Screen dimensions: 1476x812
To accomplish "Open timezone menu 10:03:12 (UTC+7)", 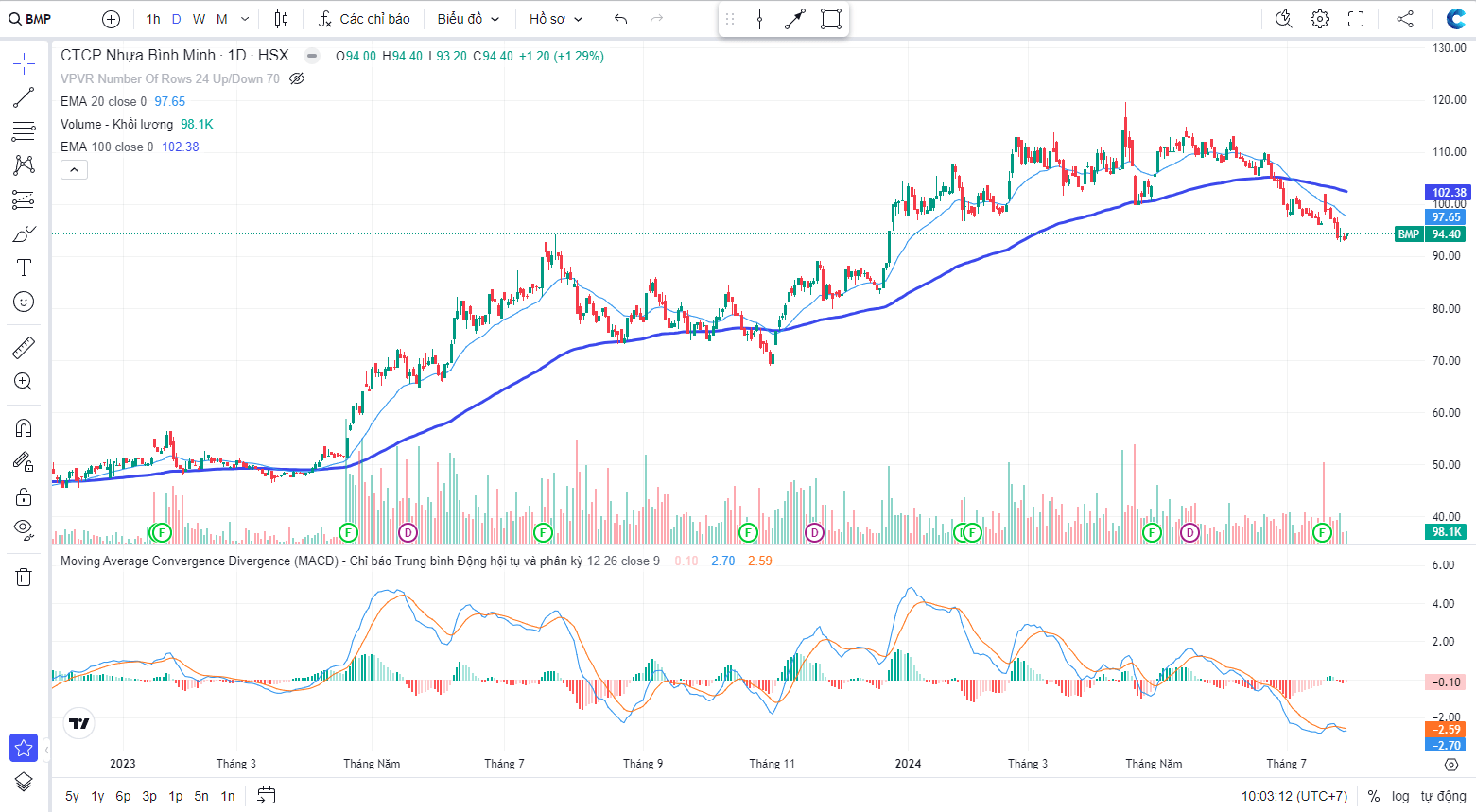I will coord(1294,796).
